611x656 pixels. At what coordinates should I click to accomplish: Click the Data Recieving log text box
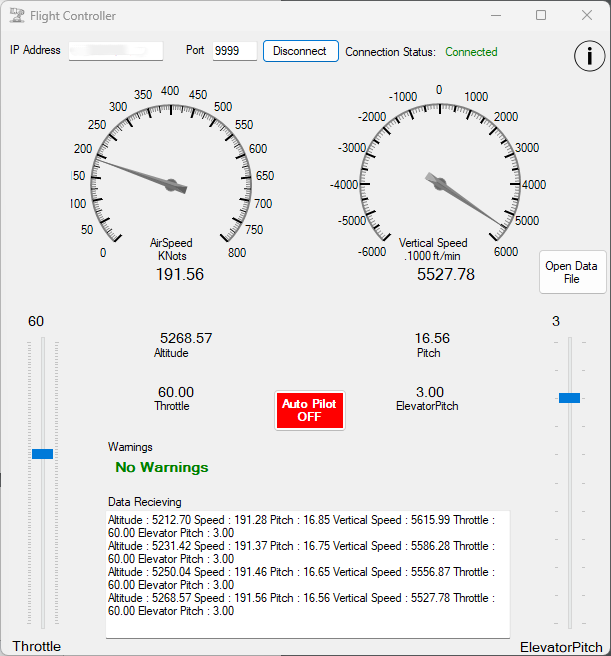click(x=308, y=574)
